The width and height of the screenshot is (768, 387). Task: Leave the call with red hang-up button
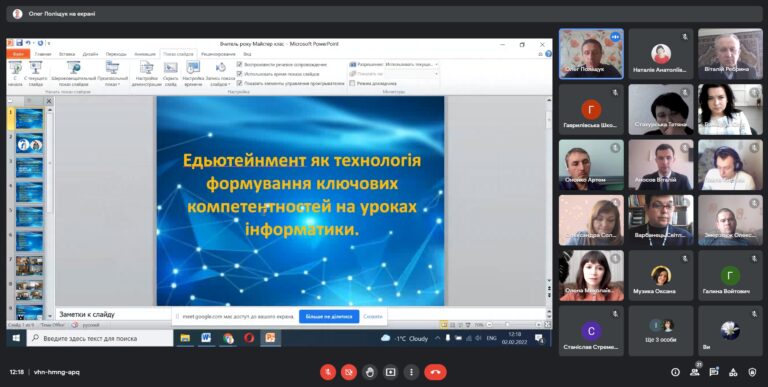(x=435, y=372)
